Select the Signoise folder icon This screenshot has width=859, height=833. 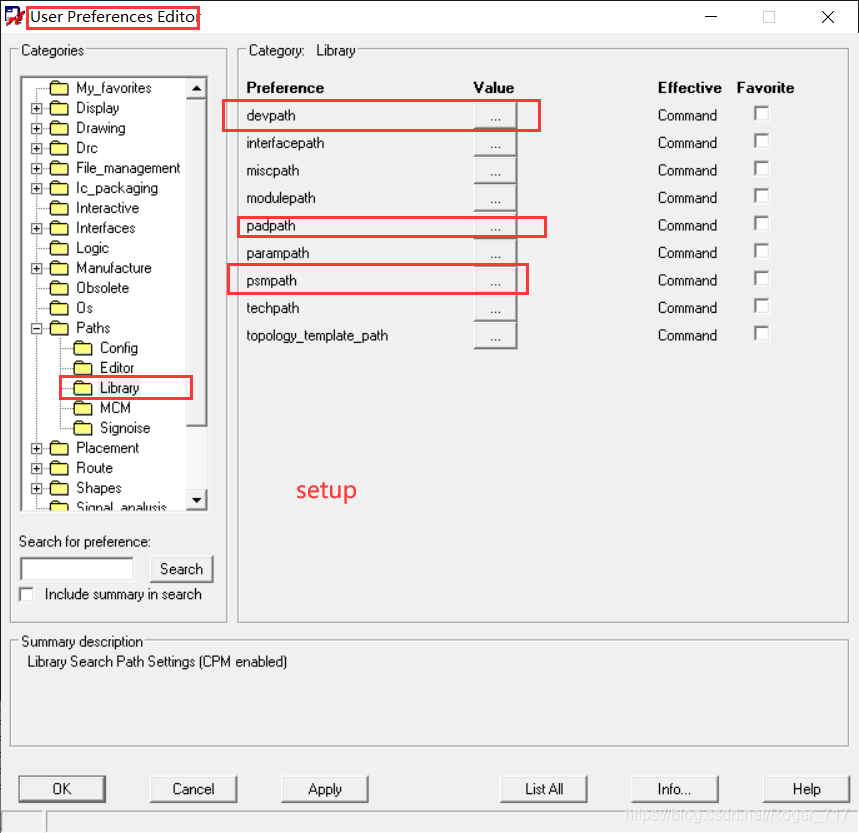83,428
